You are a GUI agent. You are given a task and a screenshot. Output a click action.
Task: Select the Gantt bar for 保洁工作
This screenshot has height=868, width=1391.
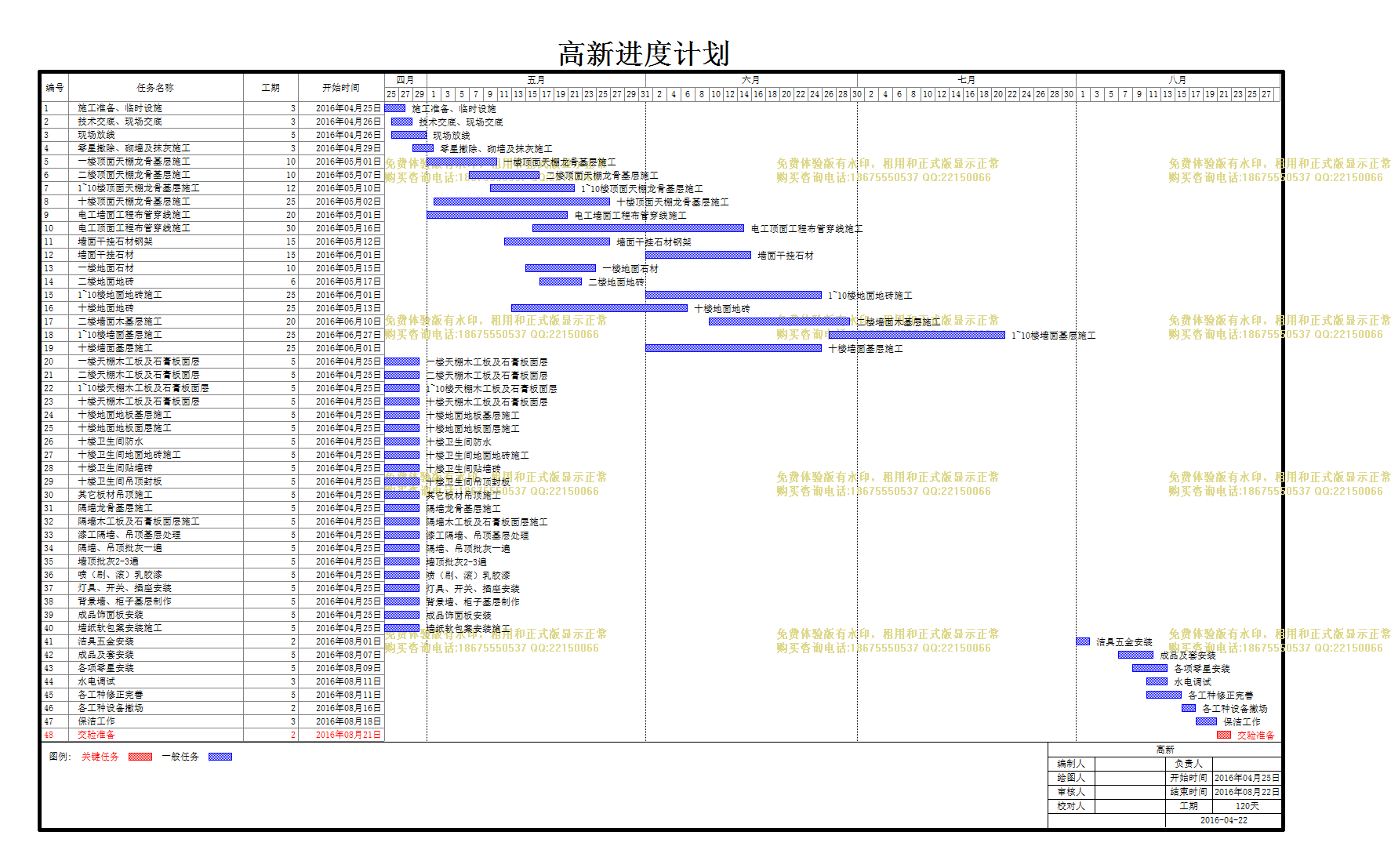click(1206, 721)
